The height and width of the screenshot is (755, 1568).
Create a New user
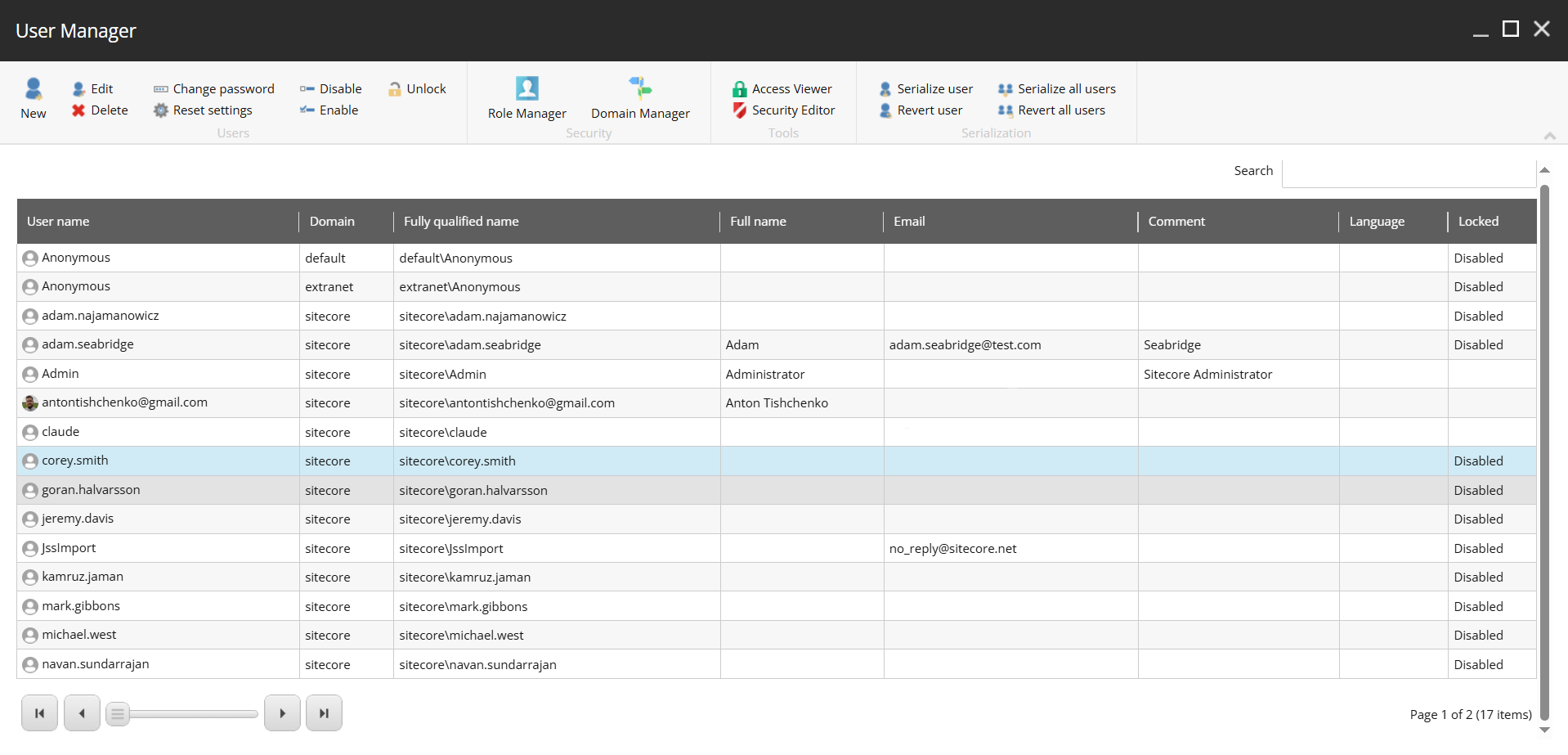(33, 98)
